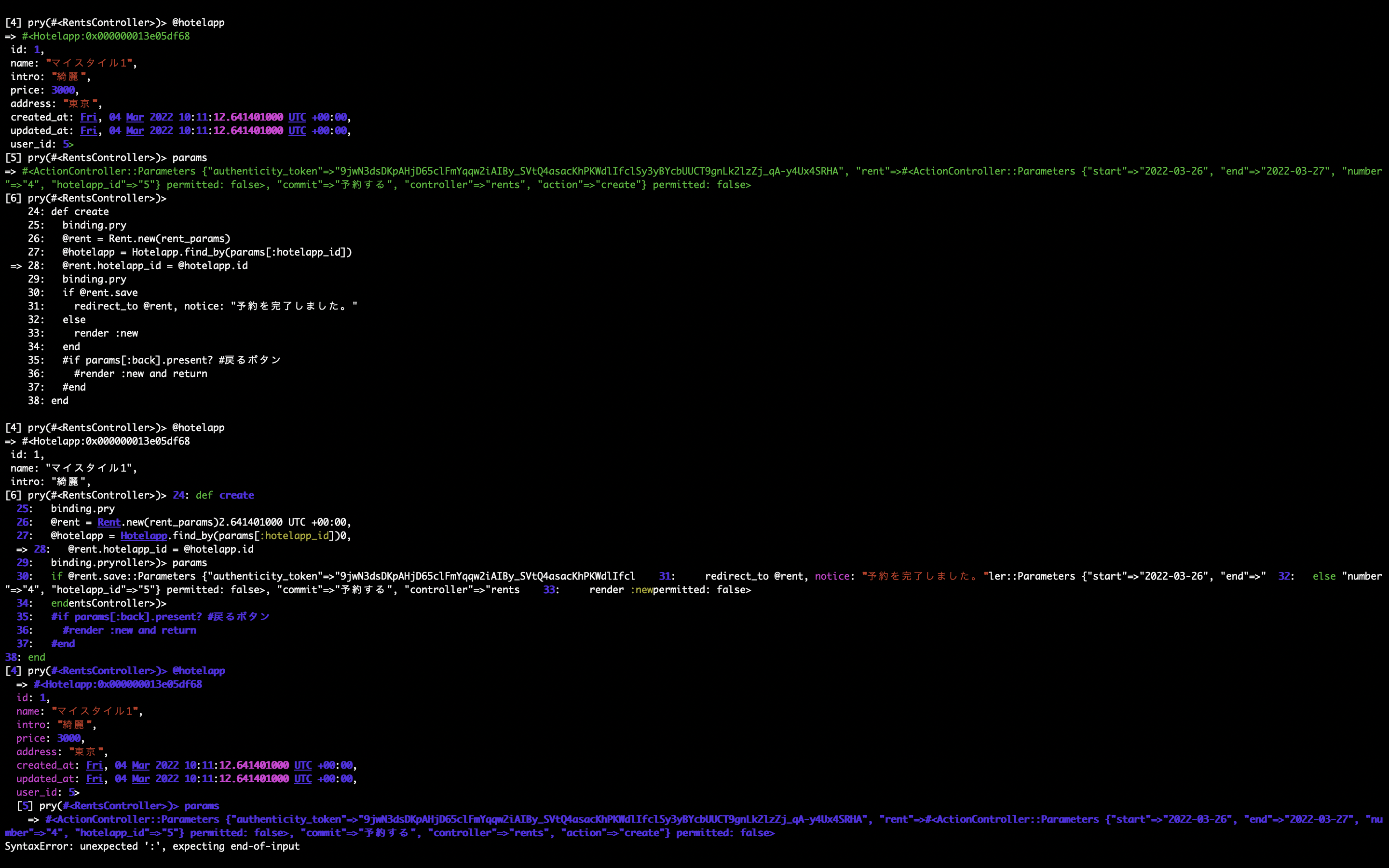Click white 'redirect_to @rent' on line 31
This screenshot has height=868, width=1389.
click(123, 306)
